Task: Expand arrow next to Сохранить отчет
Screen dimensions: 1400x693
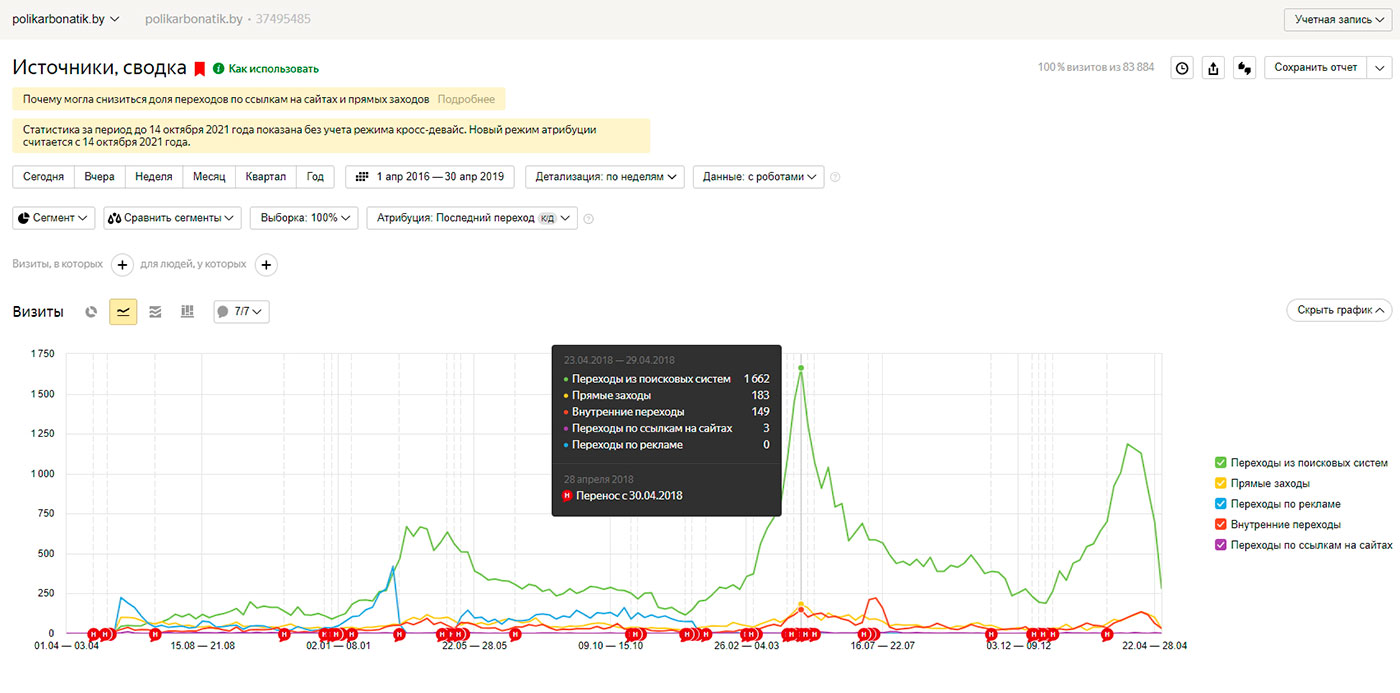Action: [x=1380, y=68]
